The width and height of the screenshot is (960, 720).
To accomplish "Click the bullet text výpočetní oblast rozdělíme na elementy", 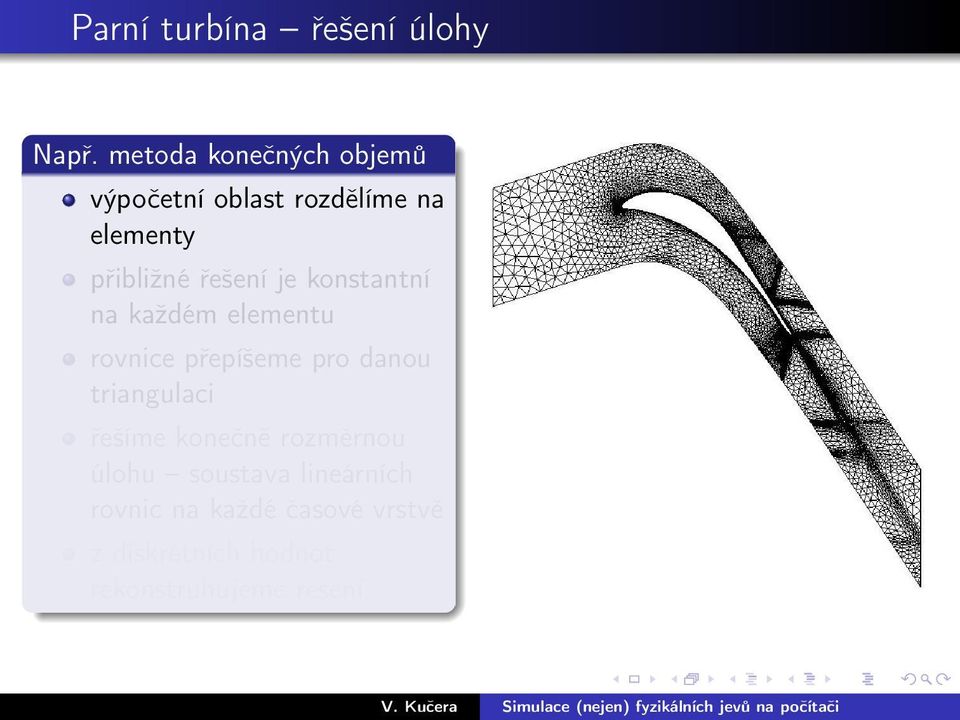I will (267, 217).
